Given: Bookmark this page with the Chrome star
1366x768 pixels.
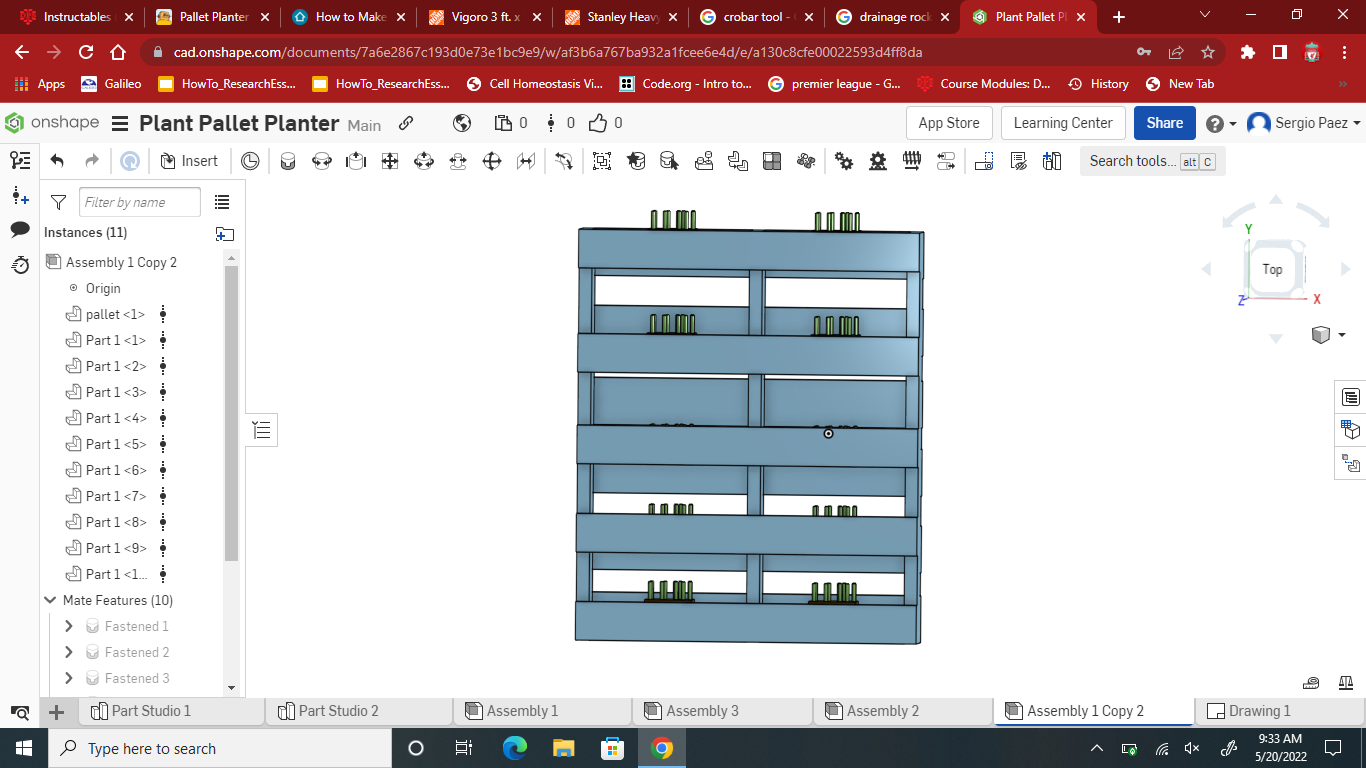Looking at the screenshot, I should click(x=1207, y=52).
